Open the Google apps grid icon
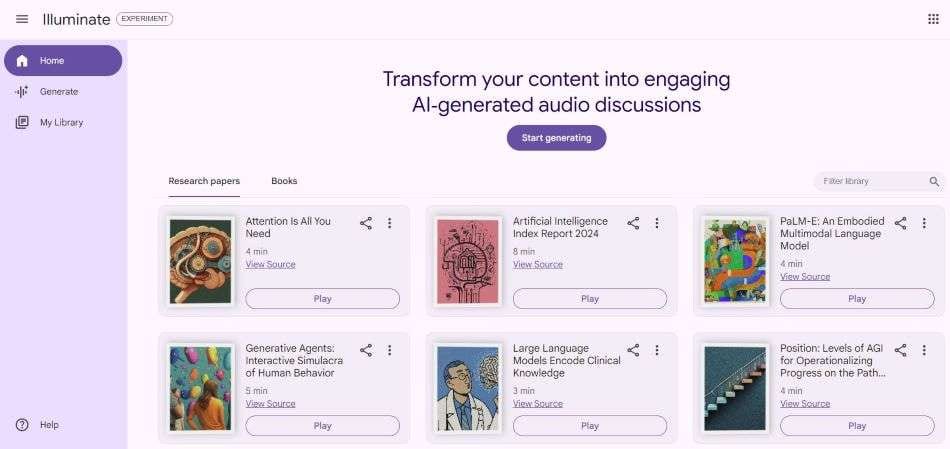The height and width of the screenshot is (449, 950). (933, 19)
